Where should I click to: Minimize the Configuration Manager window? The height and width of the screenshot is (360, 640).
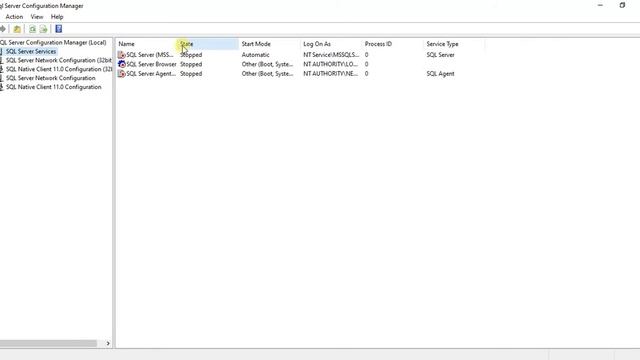pos(600,5)
